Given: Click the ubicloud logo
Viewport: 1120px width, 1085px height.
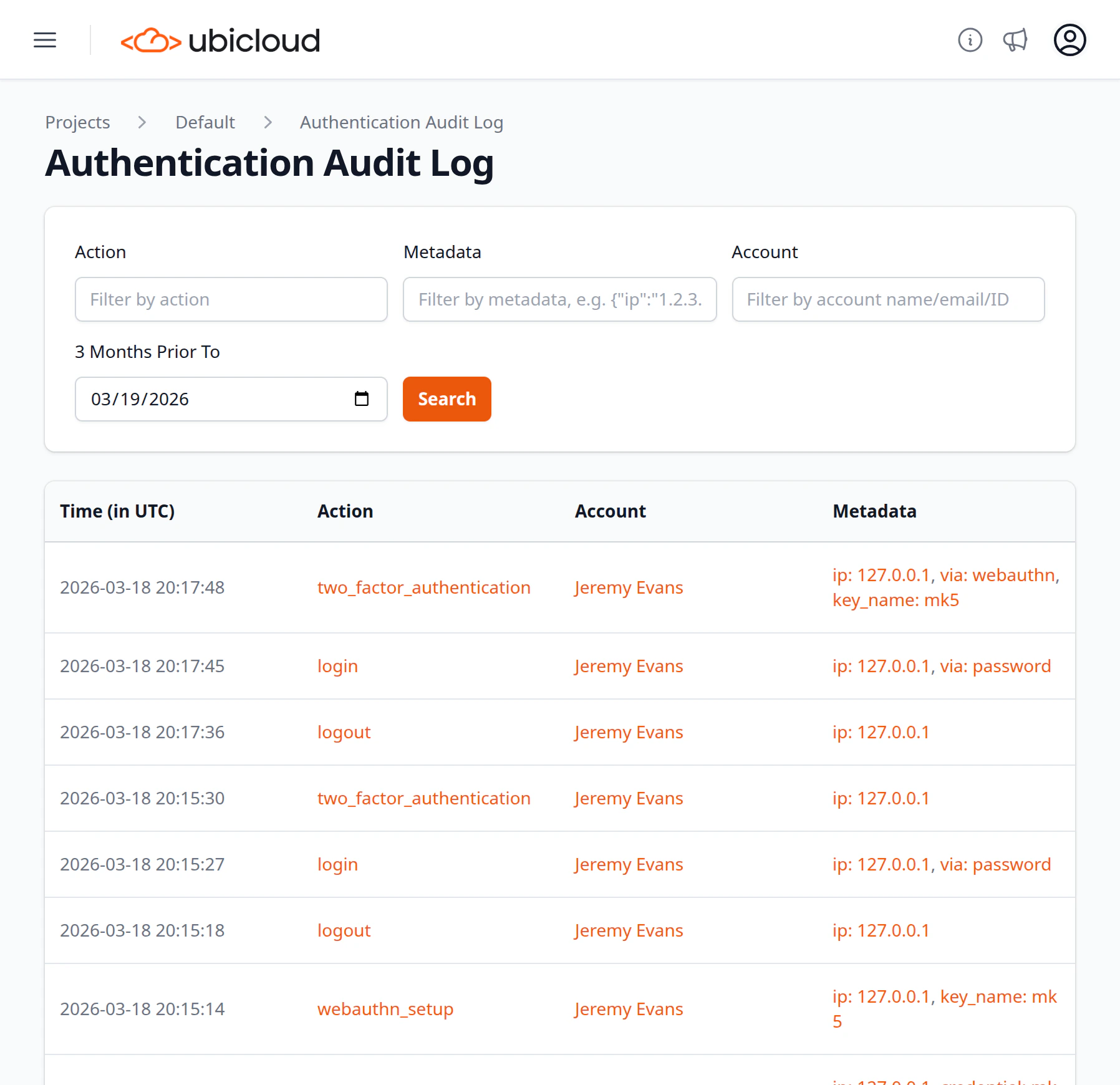Looking at the screenshot, I should coord(220,40).
